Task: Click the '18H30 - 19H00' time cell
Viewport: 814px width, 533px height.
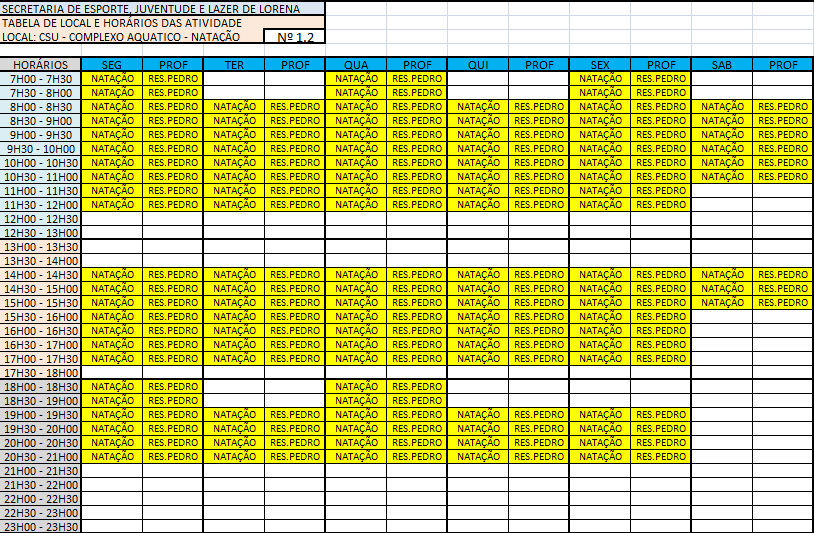Action: click(40, 401)
